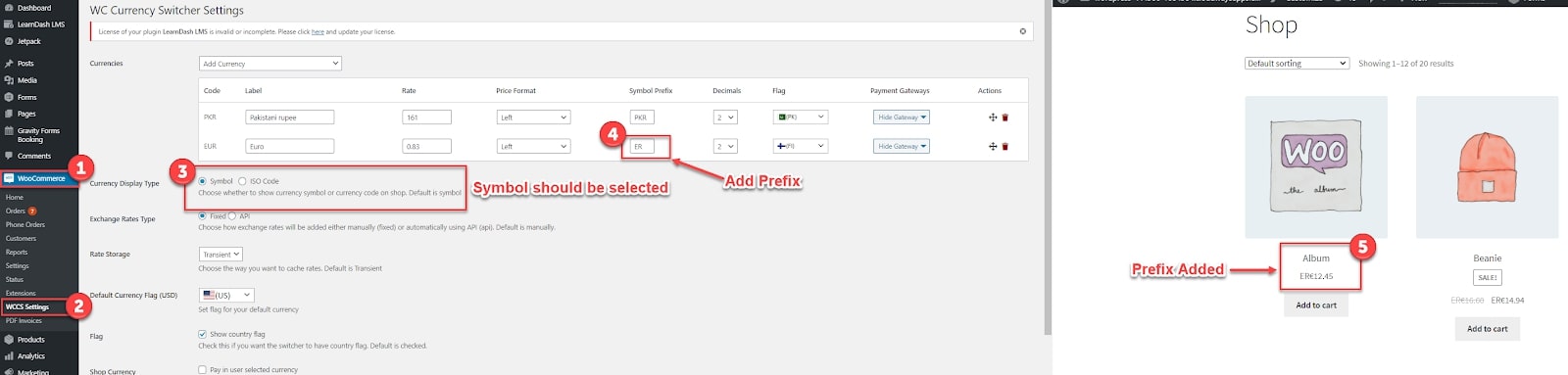The image size is (1568, 375).
Task: Open the Rate Storage Transient dropdown
Action: pos(220,255)
